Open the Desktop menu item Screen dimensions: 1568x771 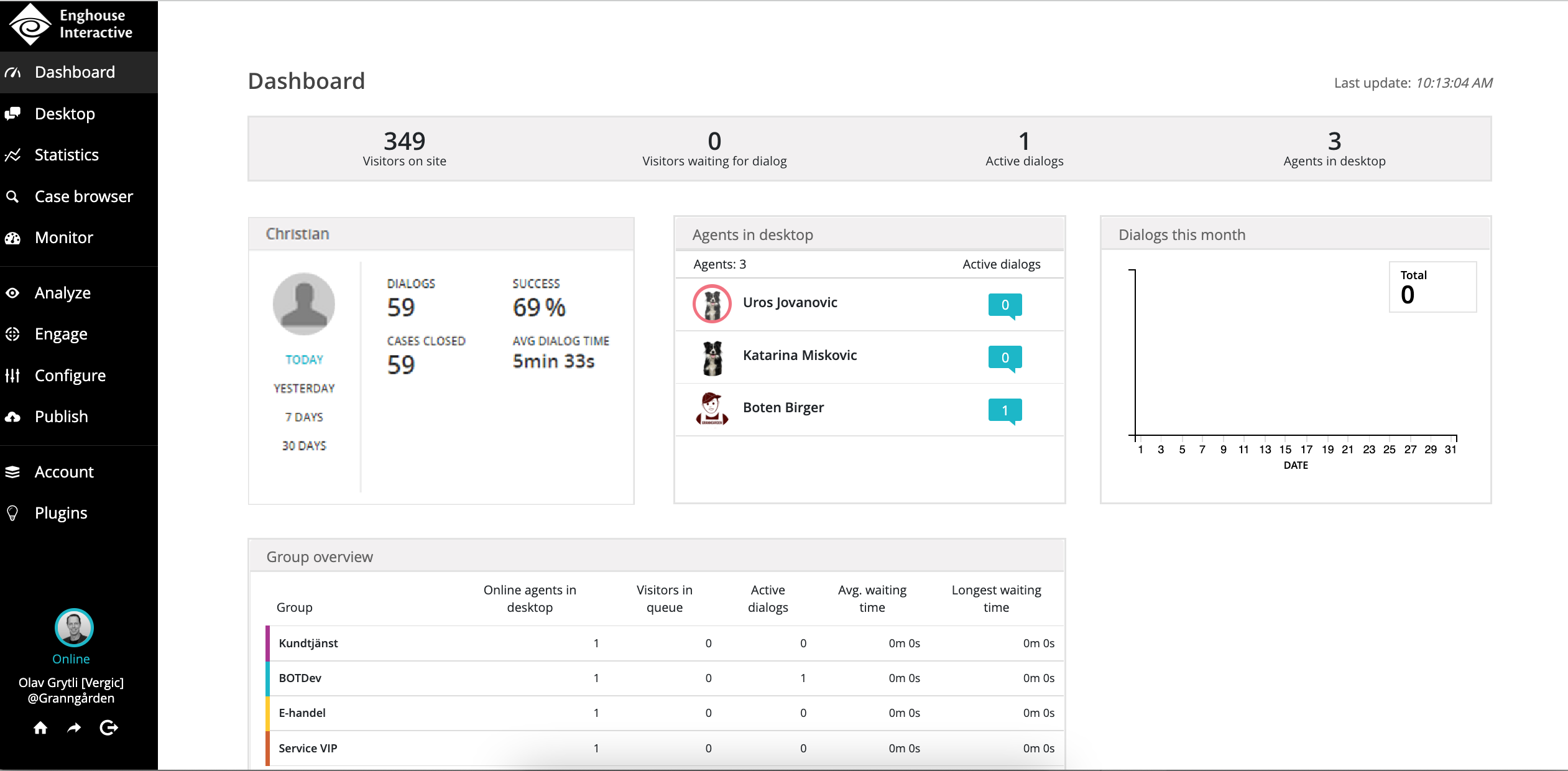click(65, 114)
